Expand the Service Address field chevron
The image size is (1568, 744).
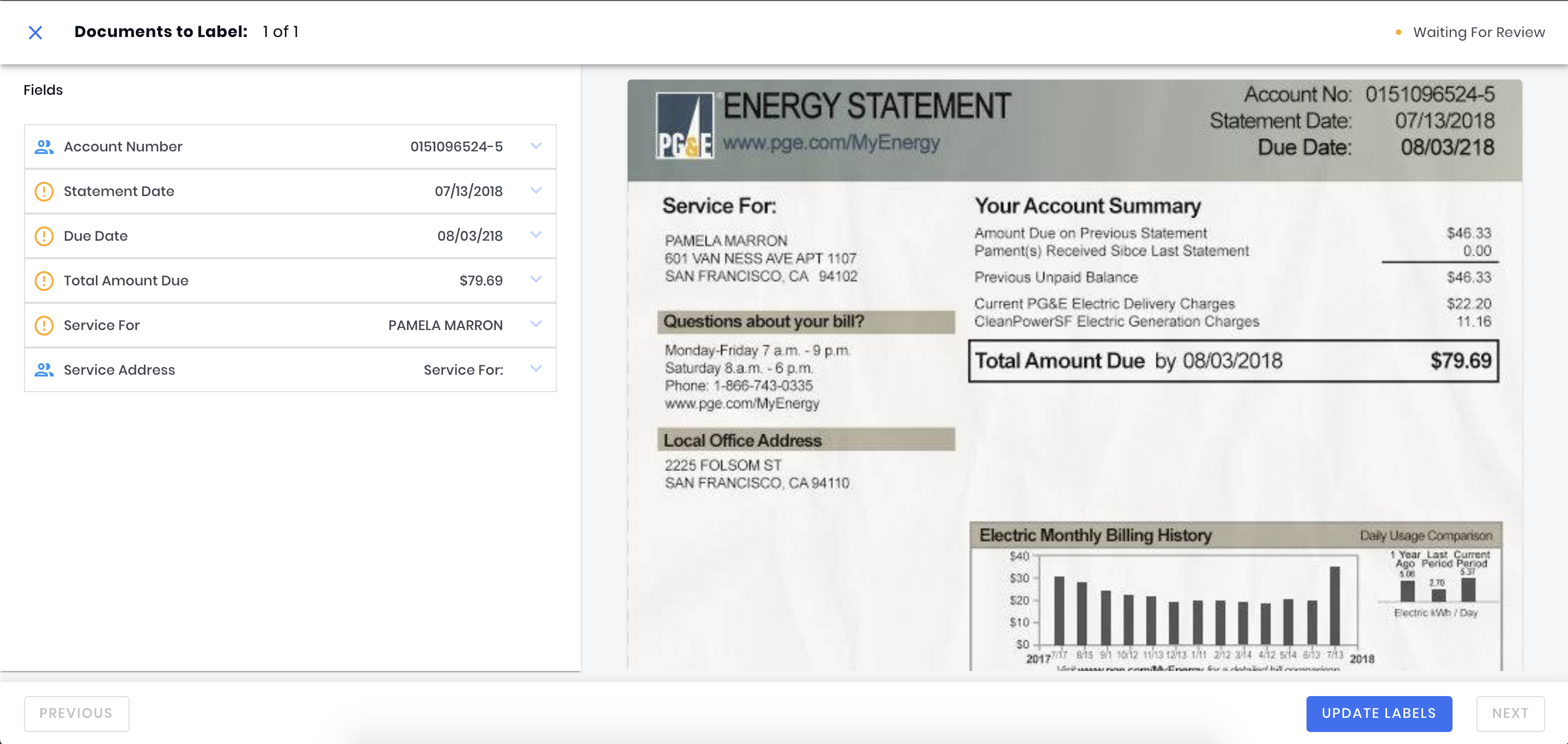click(536, 369)
